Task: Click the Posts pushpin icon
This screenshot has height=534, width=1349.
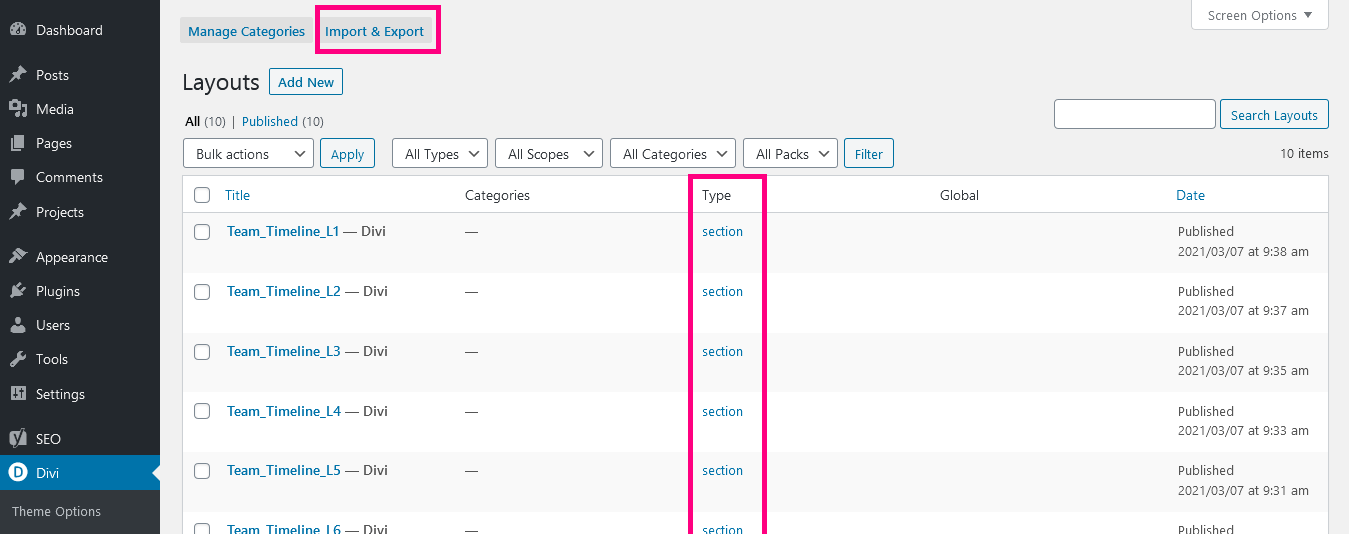Action: [17, 75]
